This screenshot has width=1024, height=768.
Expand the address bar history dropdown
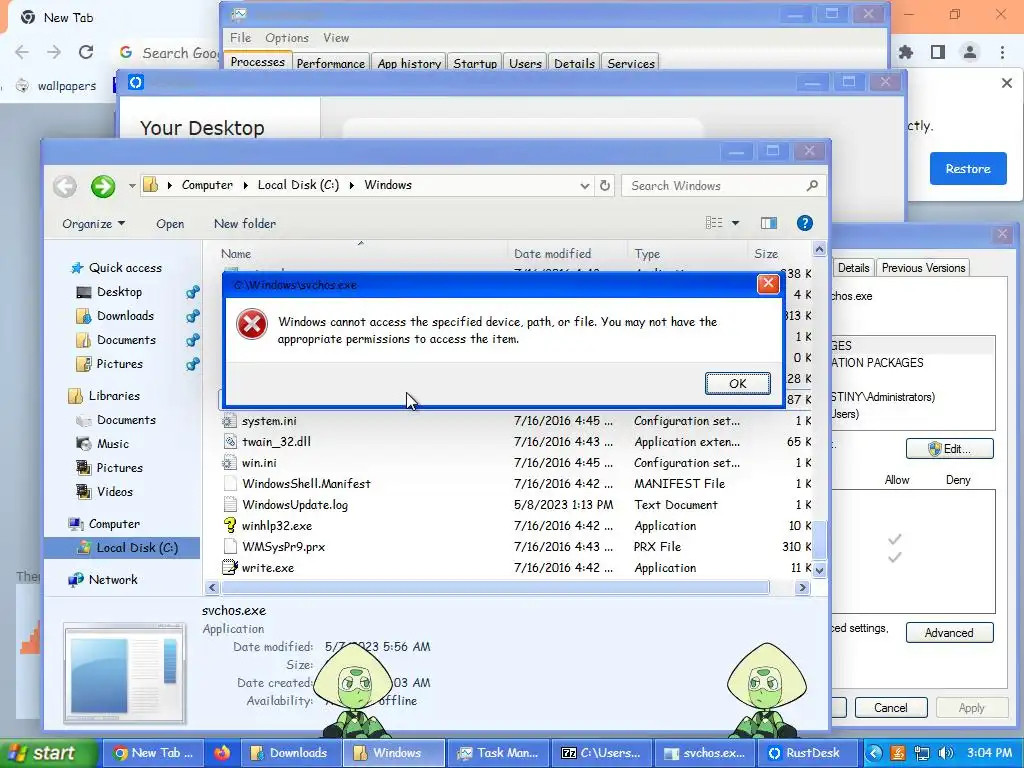[584, 186]
